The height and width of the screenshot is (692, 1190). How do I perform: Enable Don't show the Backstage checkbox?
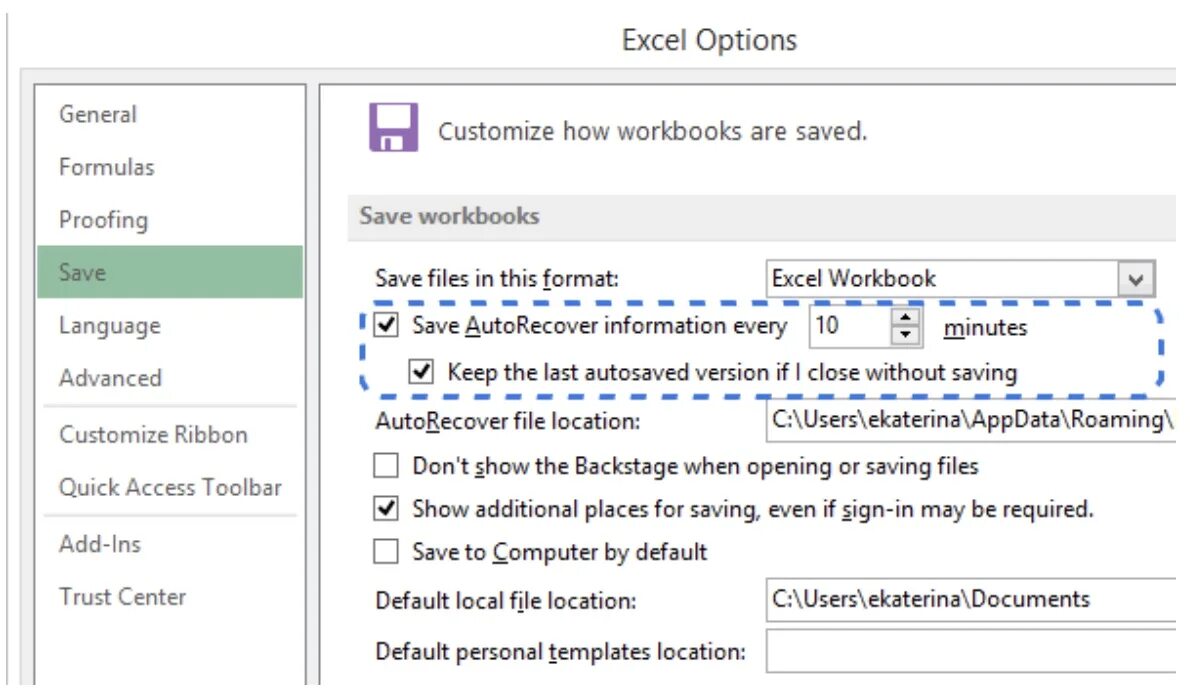[385, 466]
